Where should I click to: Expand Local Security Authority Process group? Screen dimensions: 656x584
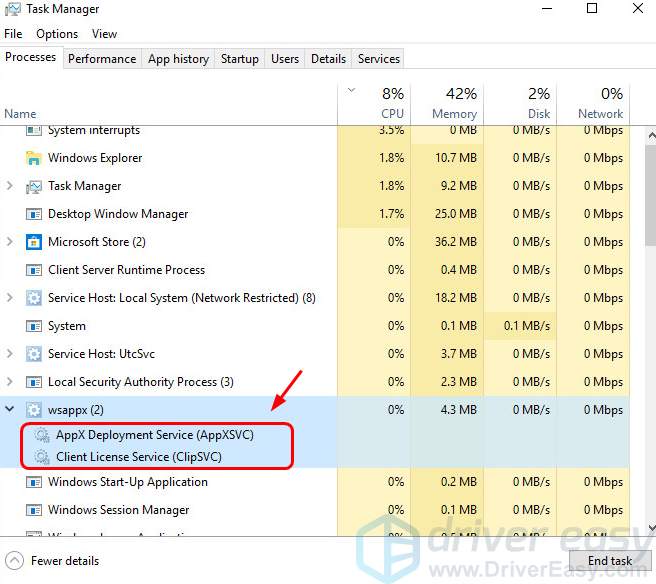(x=10, y=382)
